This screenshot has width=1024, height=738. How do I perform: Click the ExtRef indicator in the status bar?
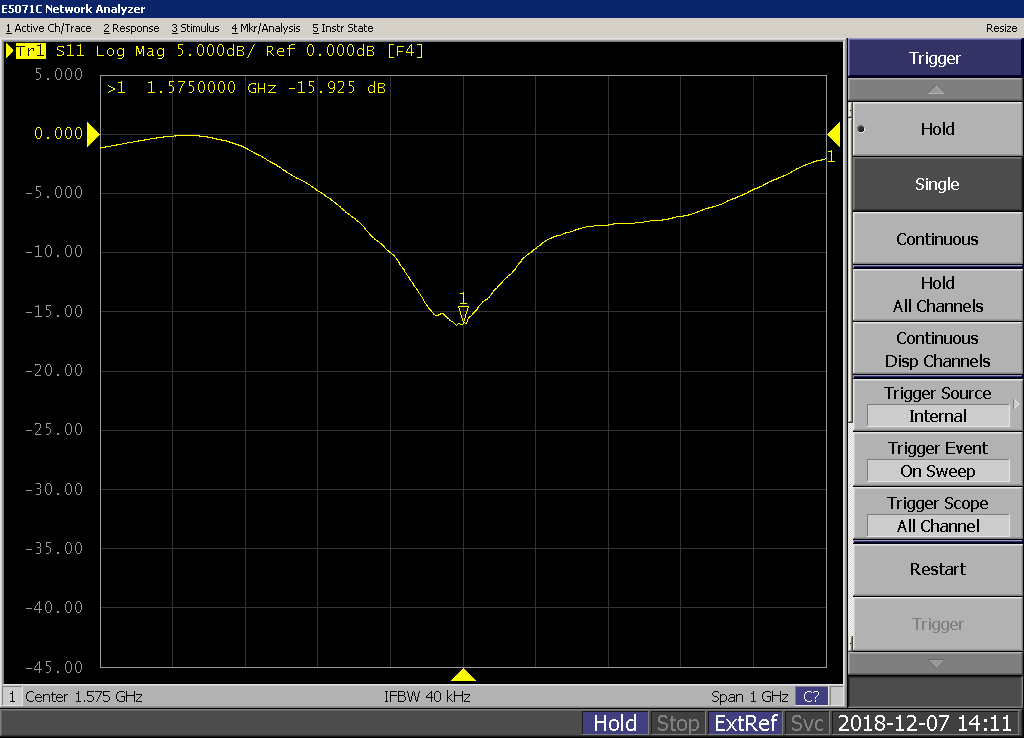(x=746, y=723)
